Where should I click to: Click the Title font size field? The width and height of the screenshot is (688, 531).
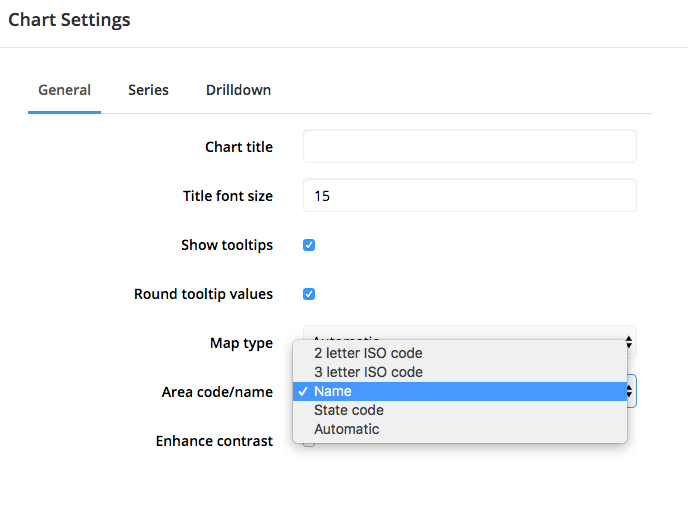[469, 195]
